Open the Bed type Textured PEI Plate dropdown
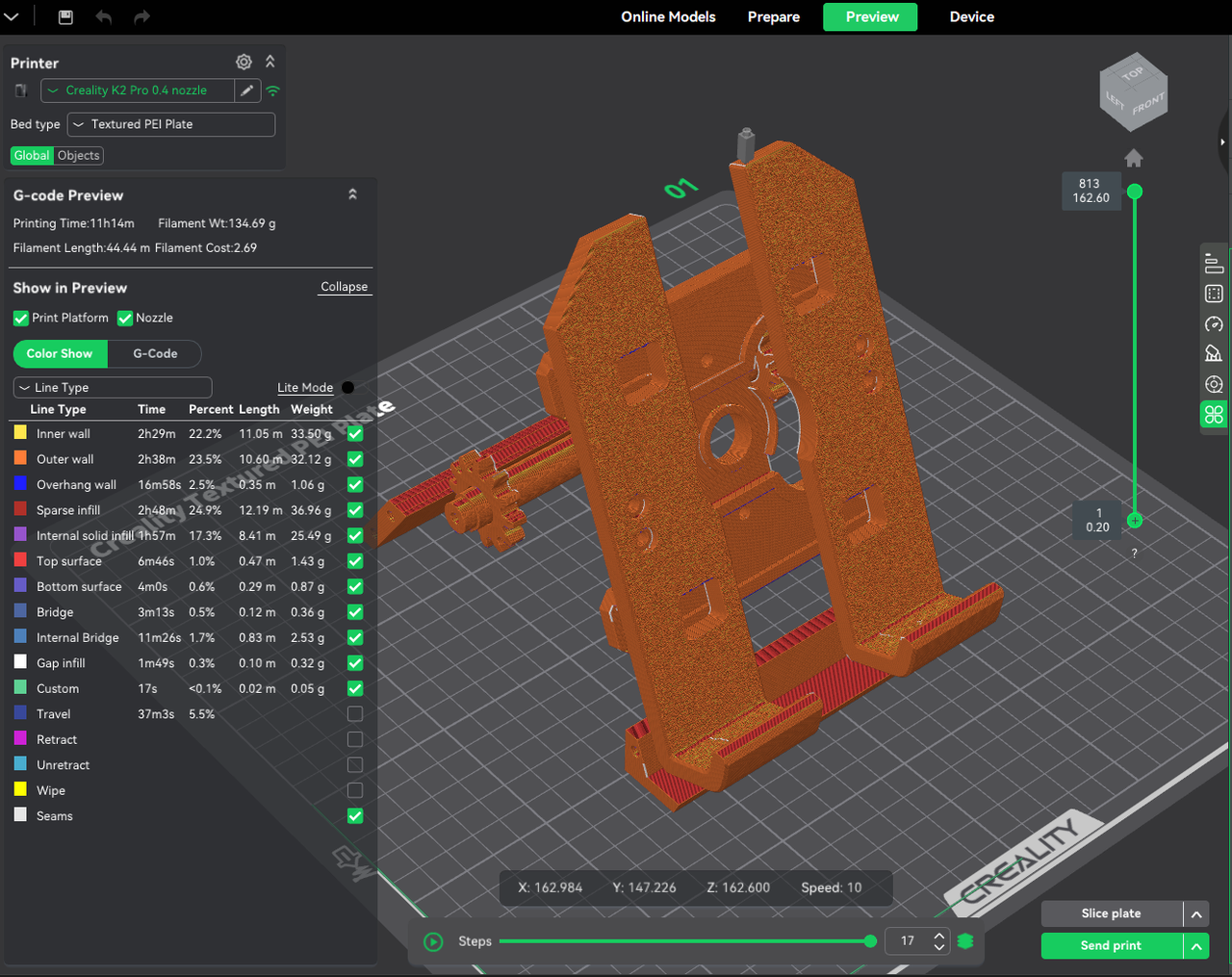The height and width of the screenshot is (977, 1232). (x=171, y=125)
